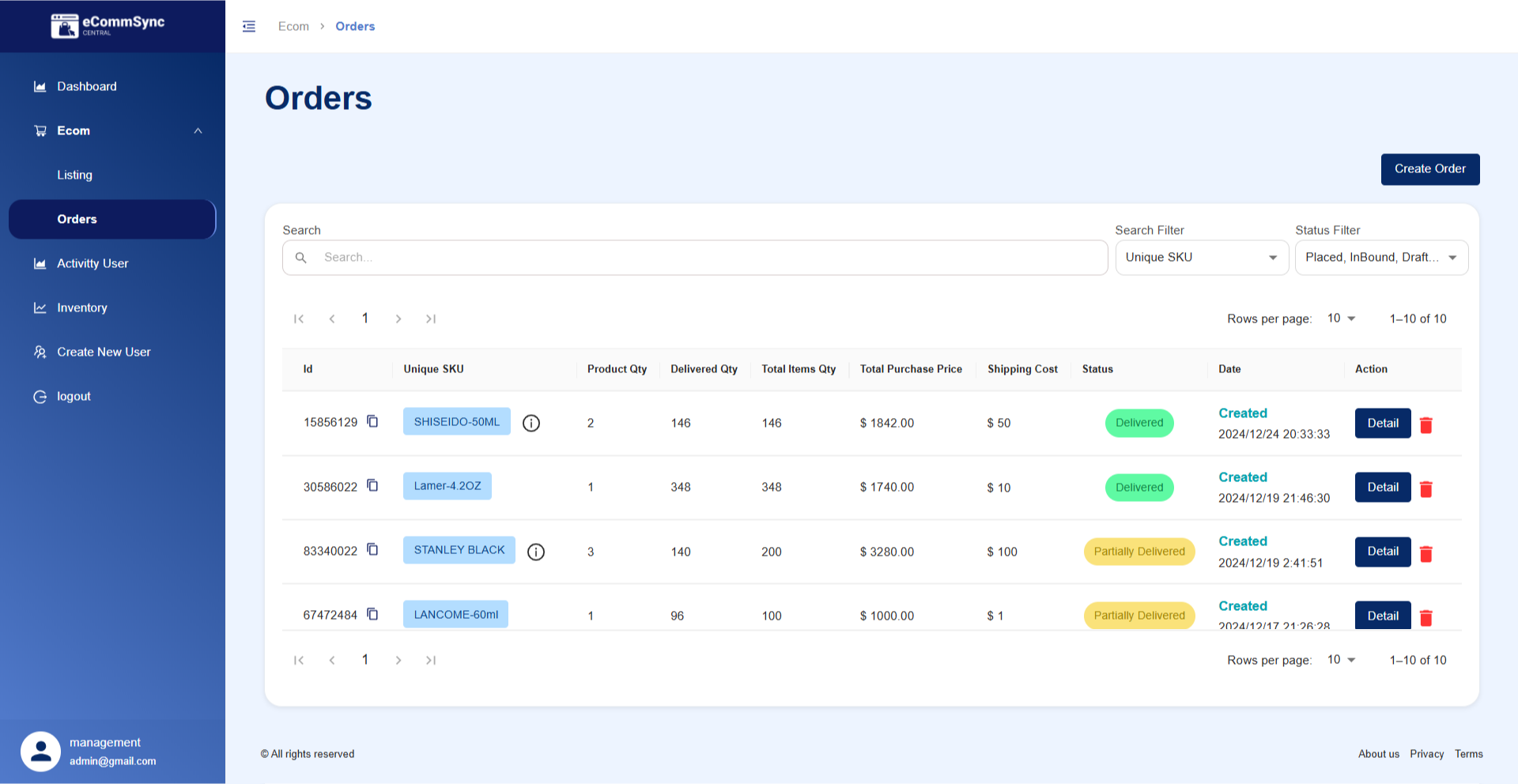Delete order 30586022 with trash icon
This screenshot has width=1518, height=784.
pos(1426,489)
